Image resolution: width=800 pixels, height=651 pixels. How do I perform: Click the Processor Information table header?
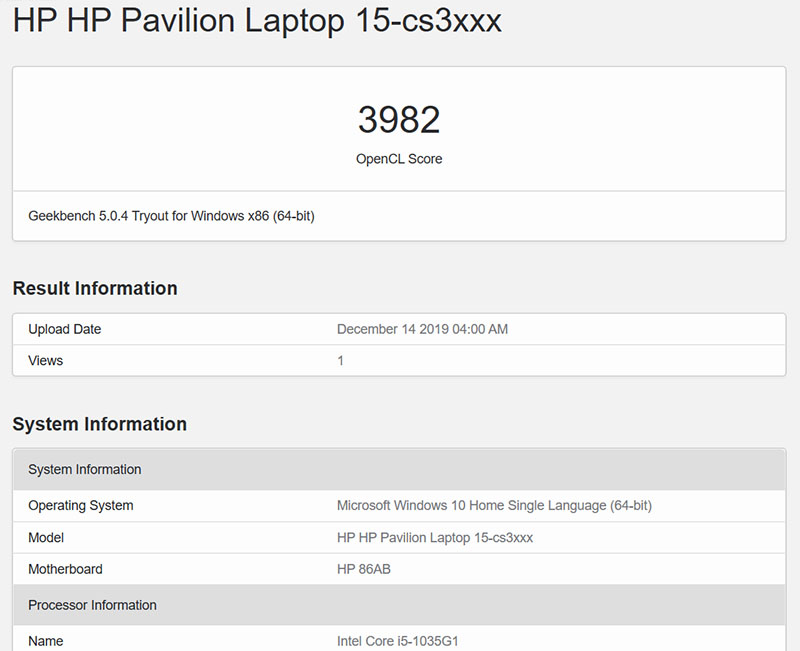click(x=399, y=605)
